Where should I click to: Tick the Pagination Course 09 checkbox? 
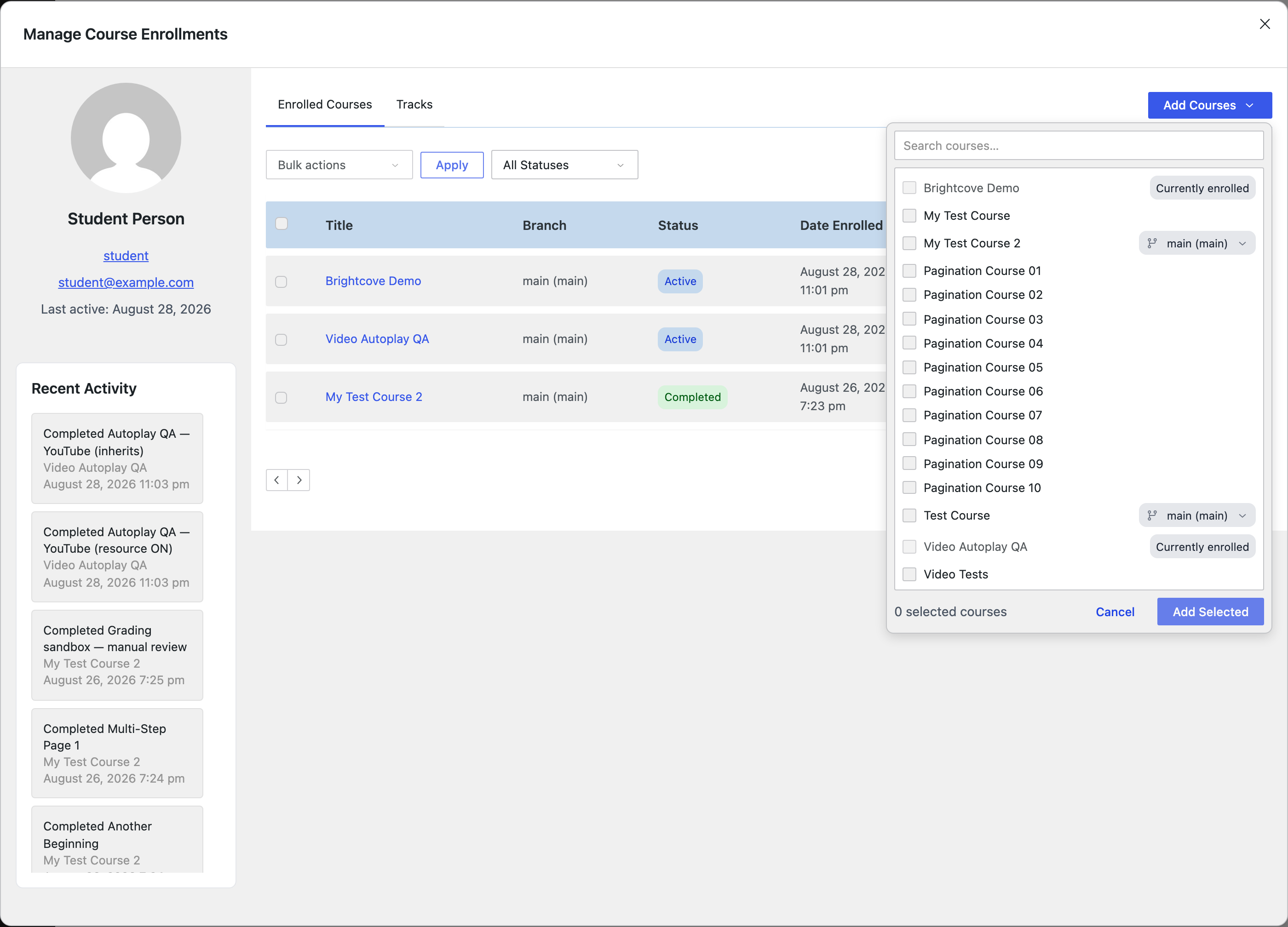click(909, 463)
